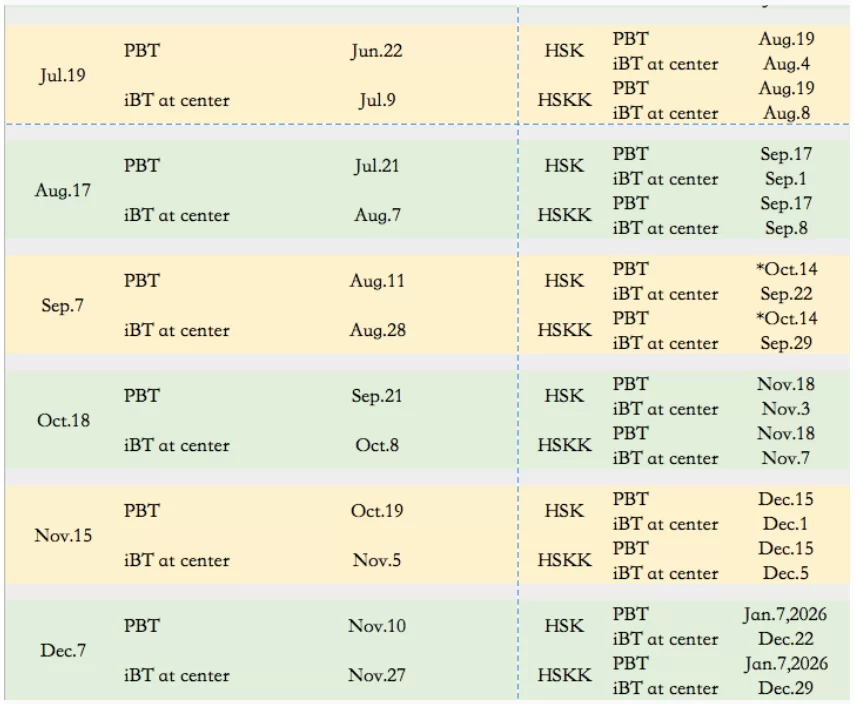Click the Jul.21 deadline date
Image resolution: width=855 pixels, height=704 pixels.
(377, 166)
